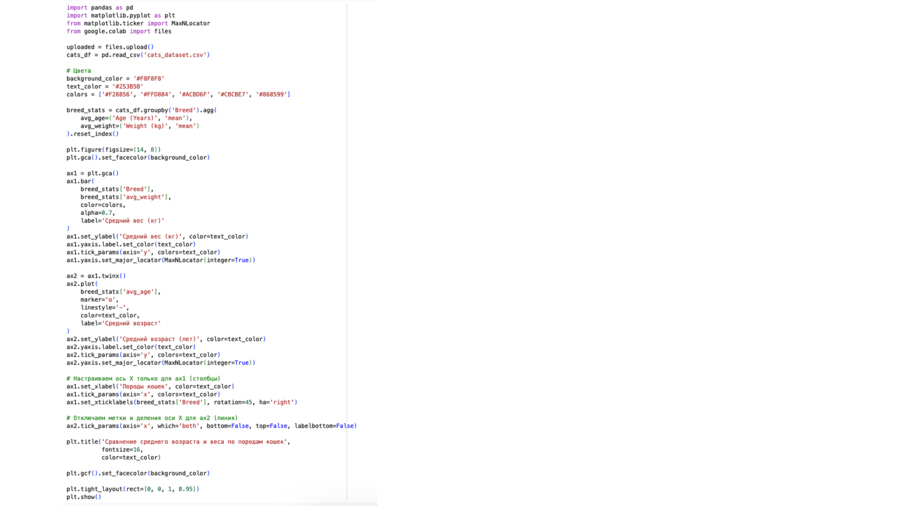Click the 'color=colors,' argument line
The width and height of the screenshot is (900, 506).
coord(103,205)
